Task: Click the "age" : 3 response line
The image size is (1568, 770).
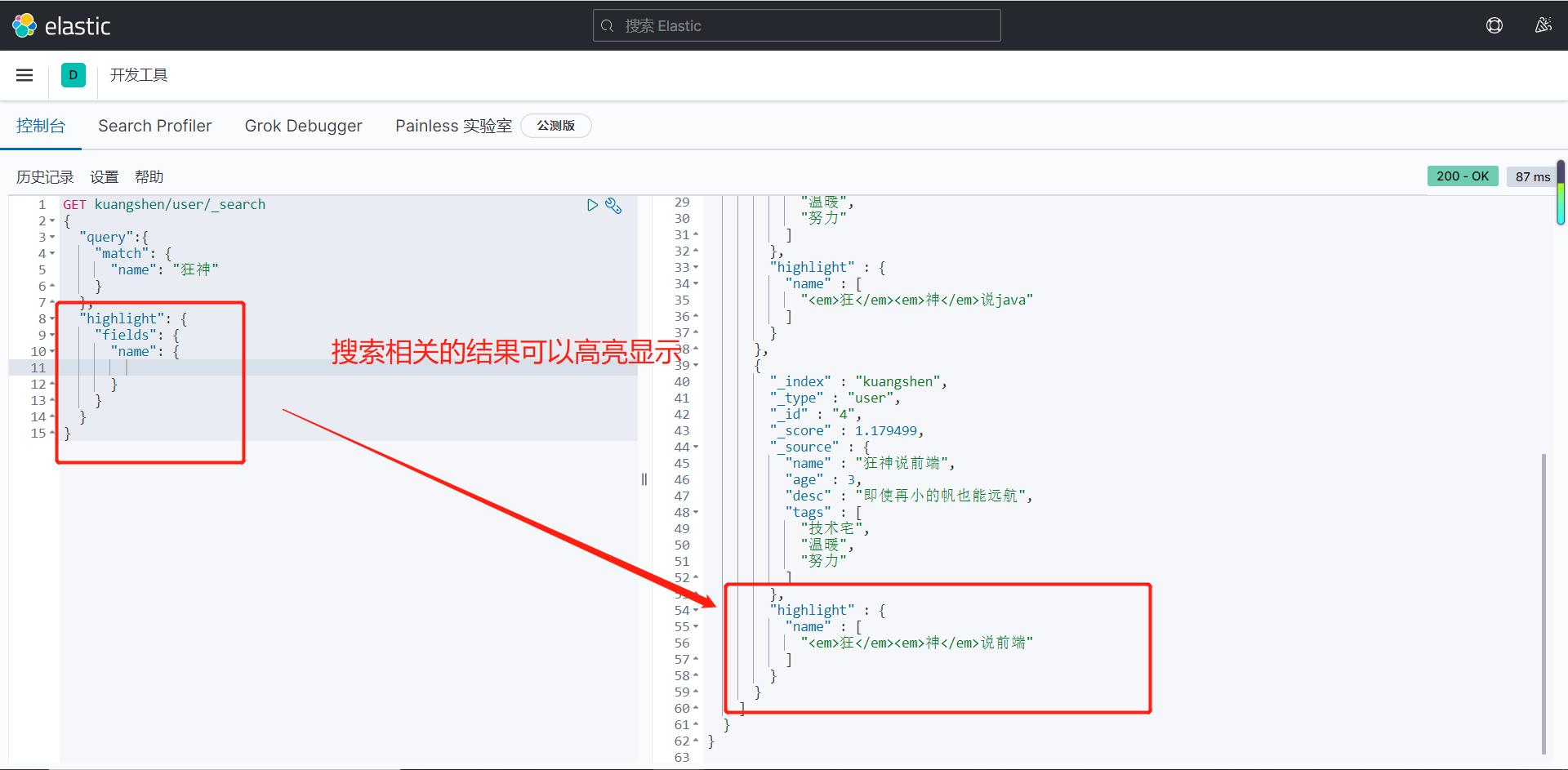Action: point(822,480)
